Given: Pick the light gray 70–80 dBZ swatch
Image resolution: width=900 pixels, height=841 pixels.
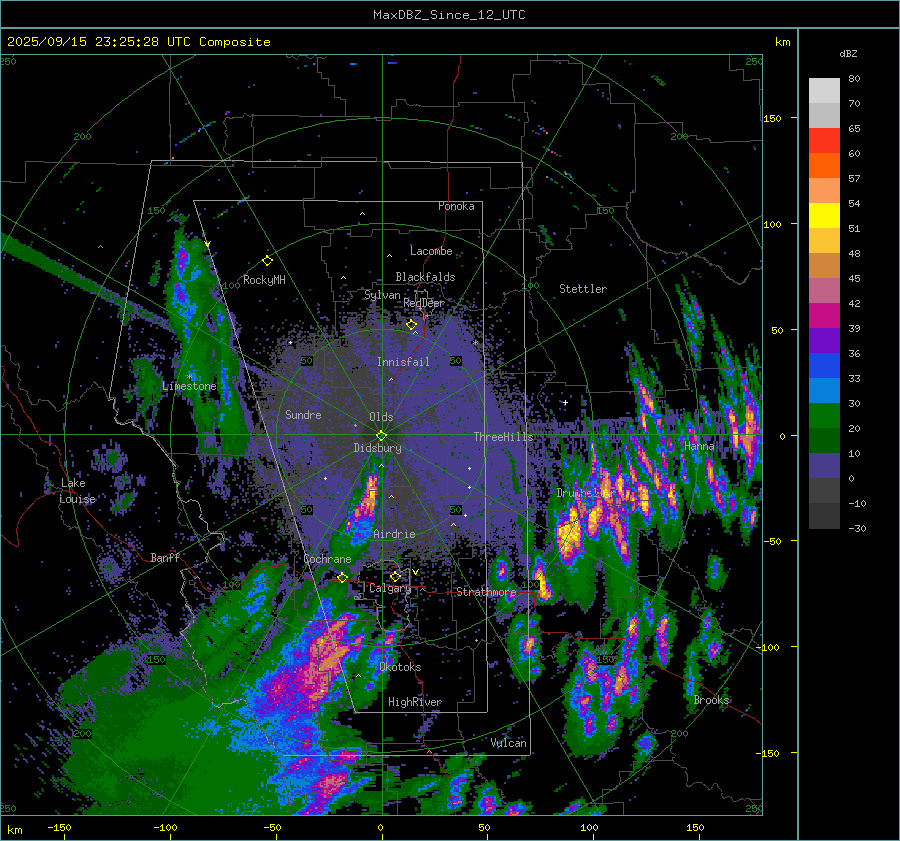Looking at the screenshot, I should pyautogui.click(x=824, y=91).
